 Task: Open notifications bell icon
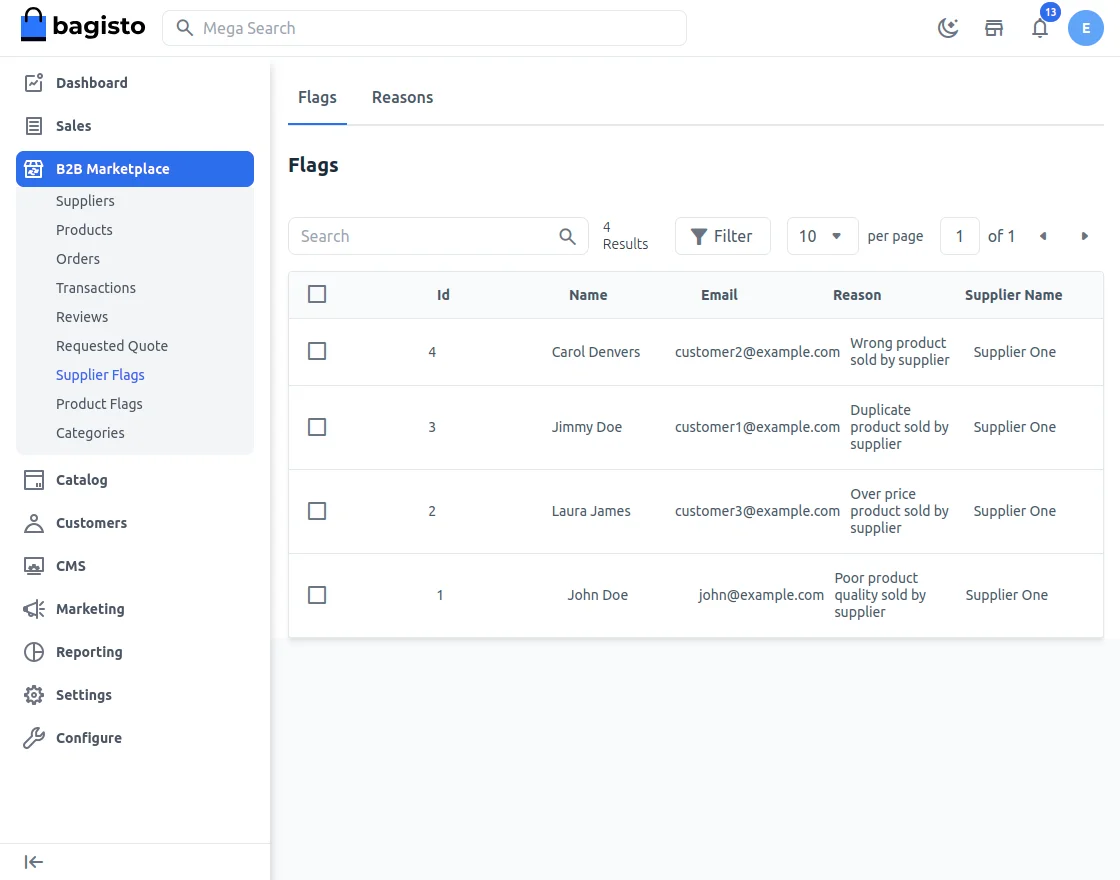pyautogui.click(x=1040, y=28)
